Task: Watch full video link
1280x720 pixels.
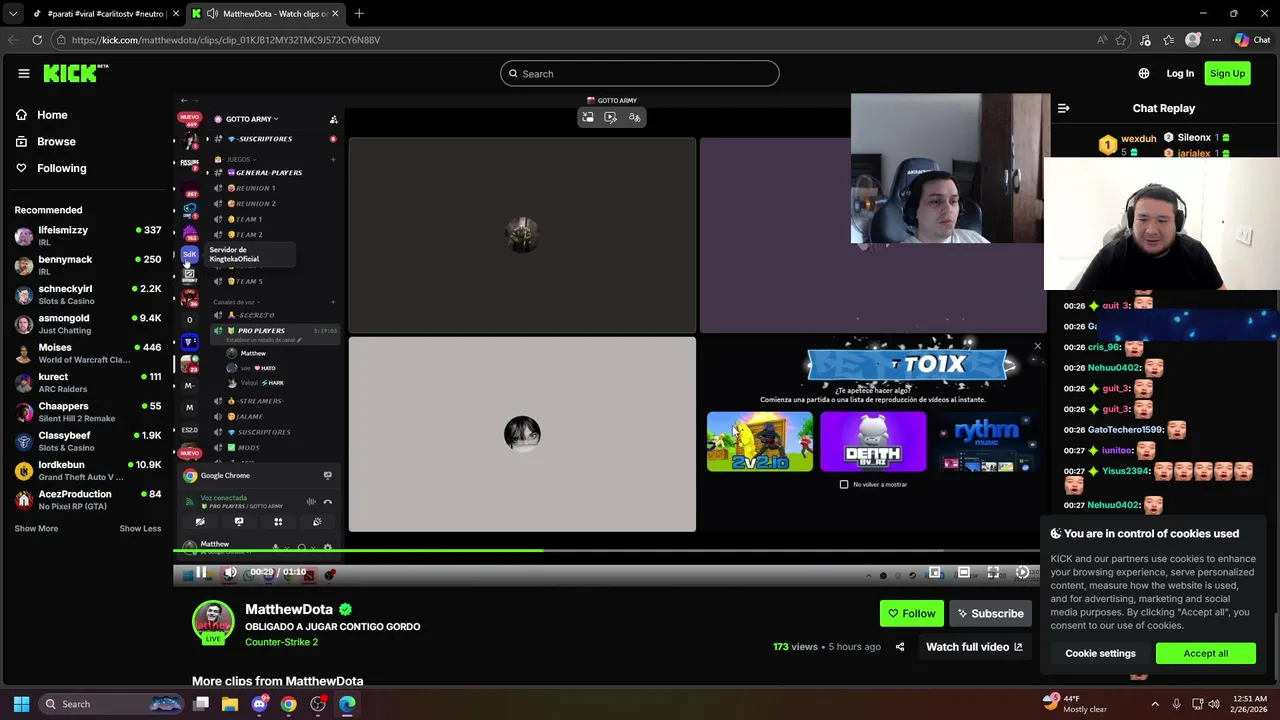Action: (974, 647)
